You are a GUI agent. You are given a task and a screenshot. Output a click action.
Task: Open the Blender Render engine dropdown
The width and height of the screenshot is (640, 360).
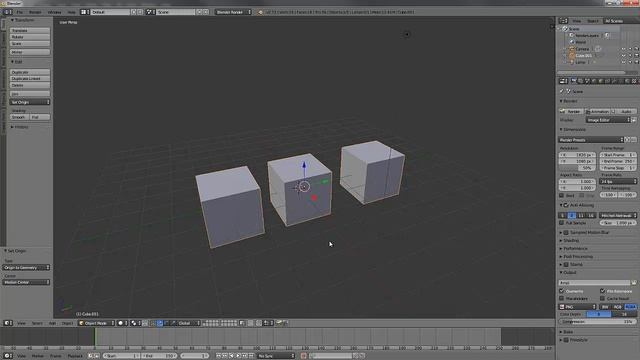pos(233,12)
